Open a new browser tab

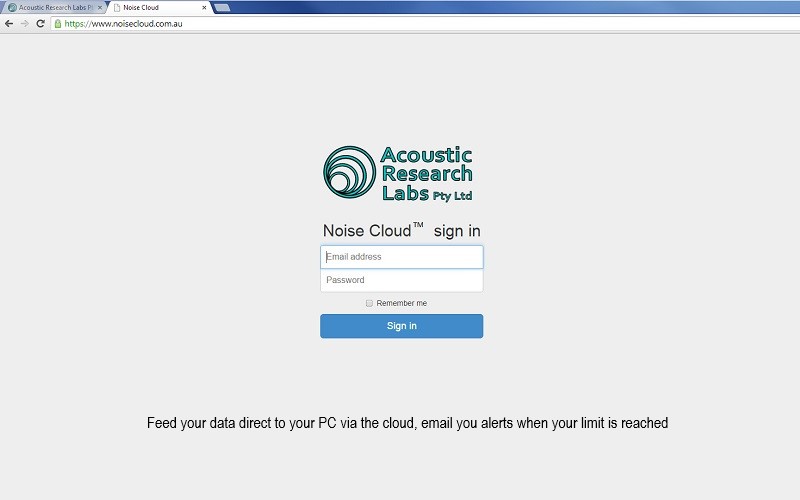click(221, 7)
